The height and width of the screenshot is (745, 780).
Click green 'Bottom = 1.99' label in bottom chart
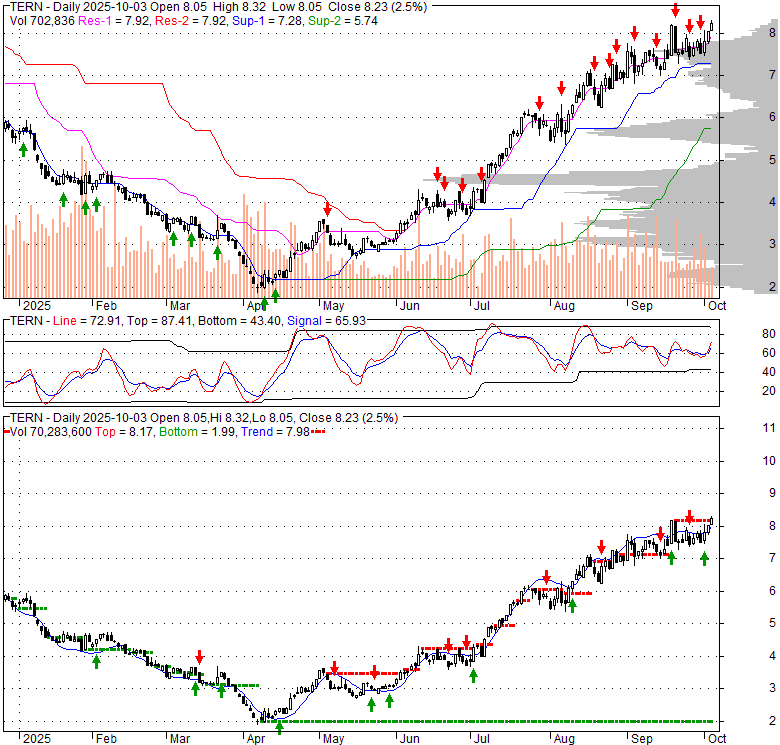tap(198, 432)
